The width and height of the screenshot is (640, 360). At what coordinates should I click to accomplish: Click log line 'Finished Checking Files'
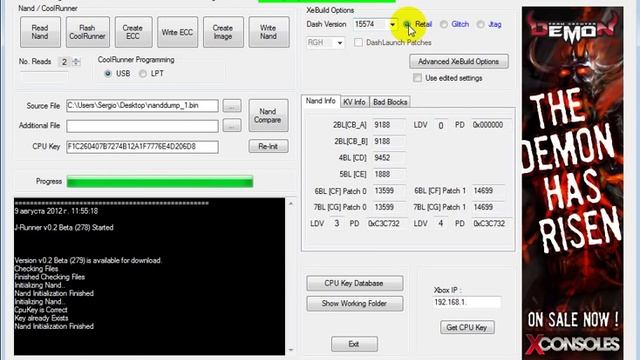(49, 277)
